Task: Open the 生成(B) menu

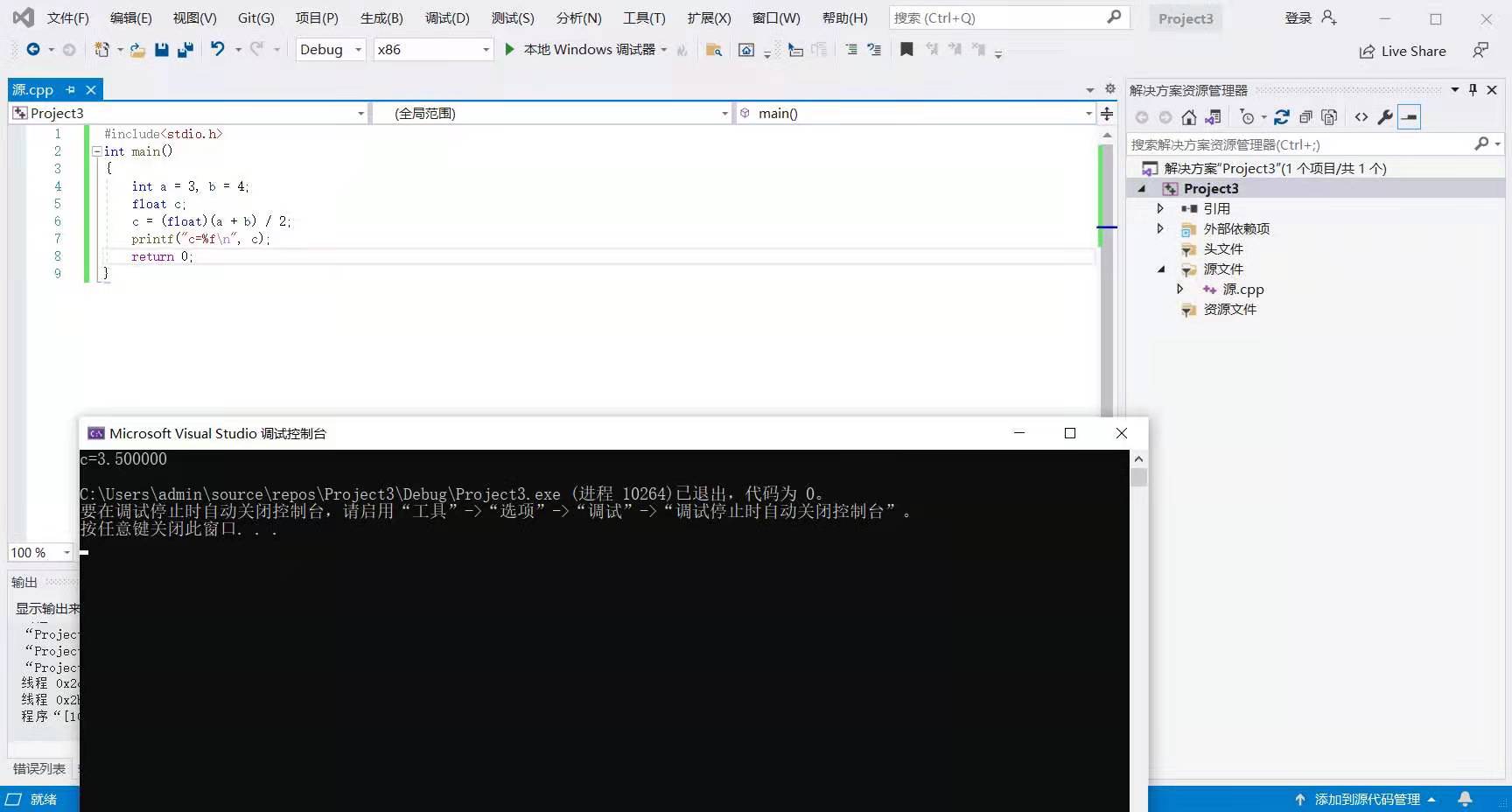Action: pos(381,17)
